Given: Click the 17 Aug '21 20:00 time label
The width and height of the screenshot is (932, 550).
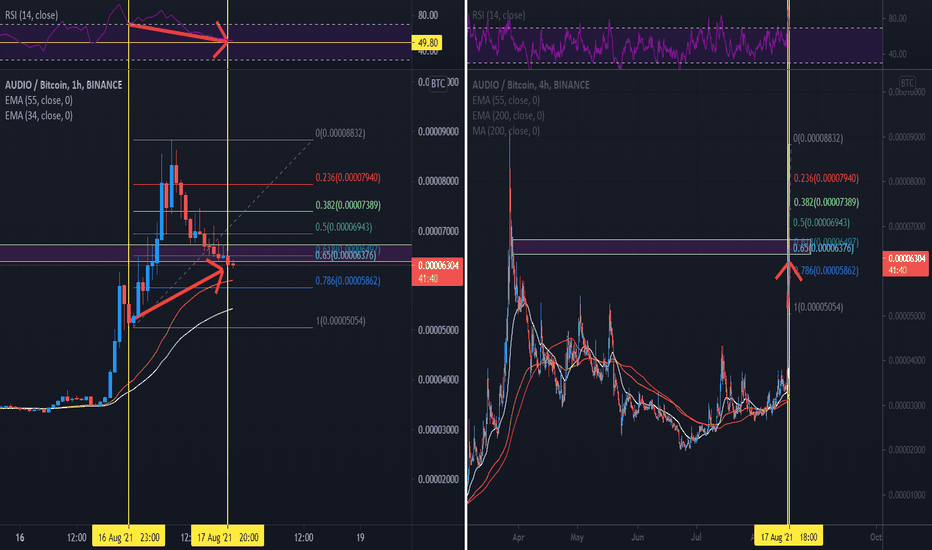Looking at the screenshot, I should [227, 538].
